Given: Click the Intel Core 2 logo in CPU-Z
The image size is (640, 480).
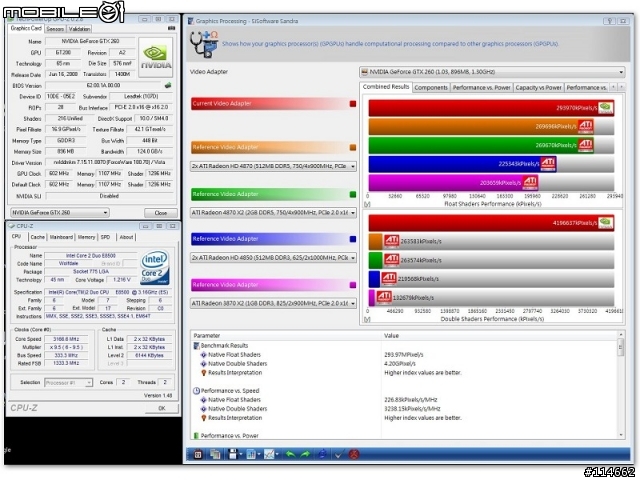Looking at the screenshot, I should tap(155, 267).
